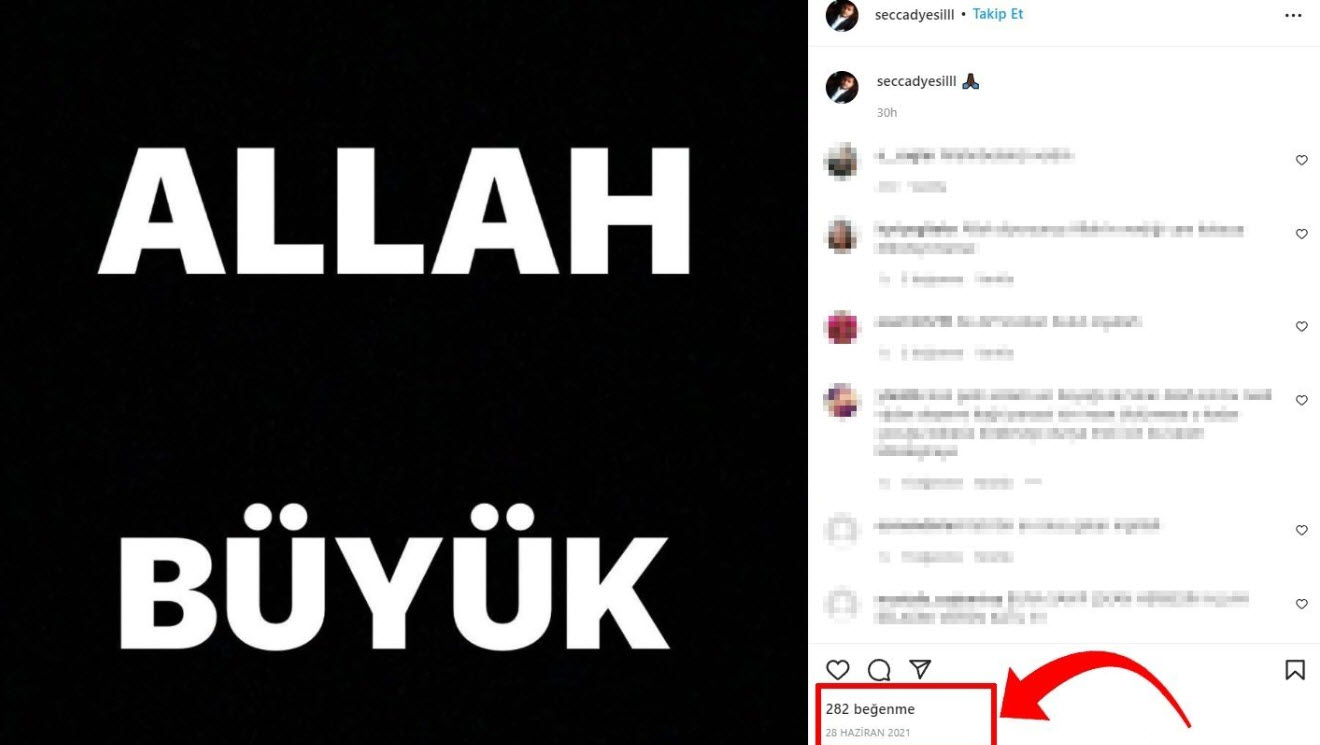
Task: Click profile avatar in post header
Action: click(842, 15)
